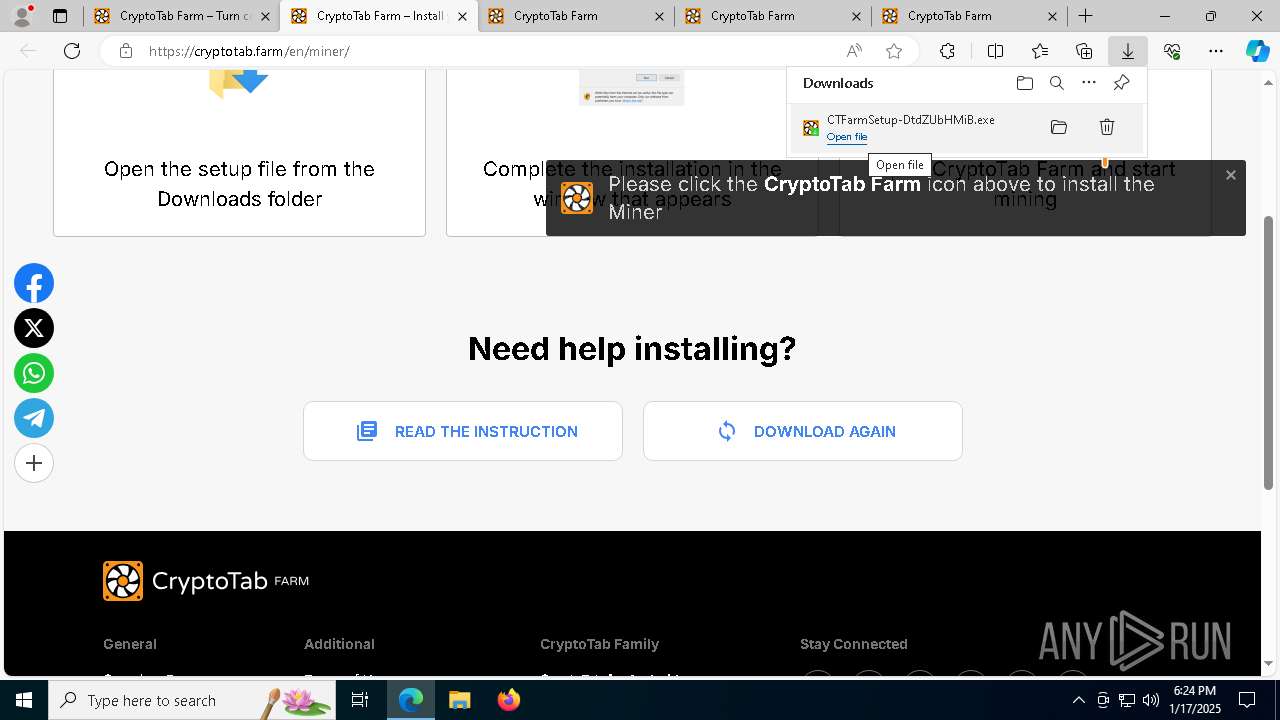
Task: Click READ THE INSTRUCTION button
Action: pos(463,431)
